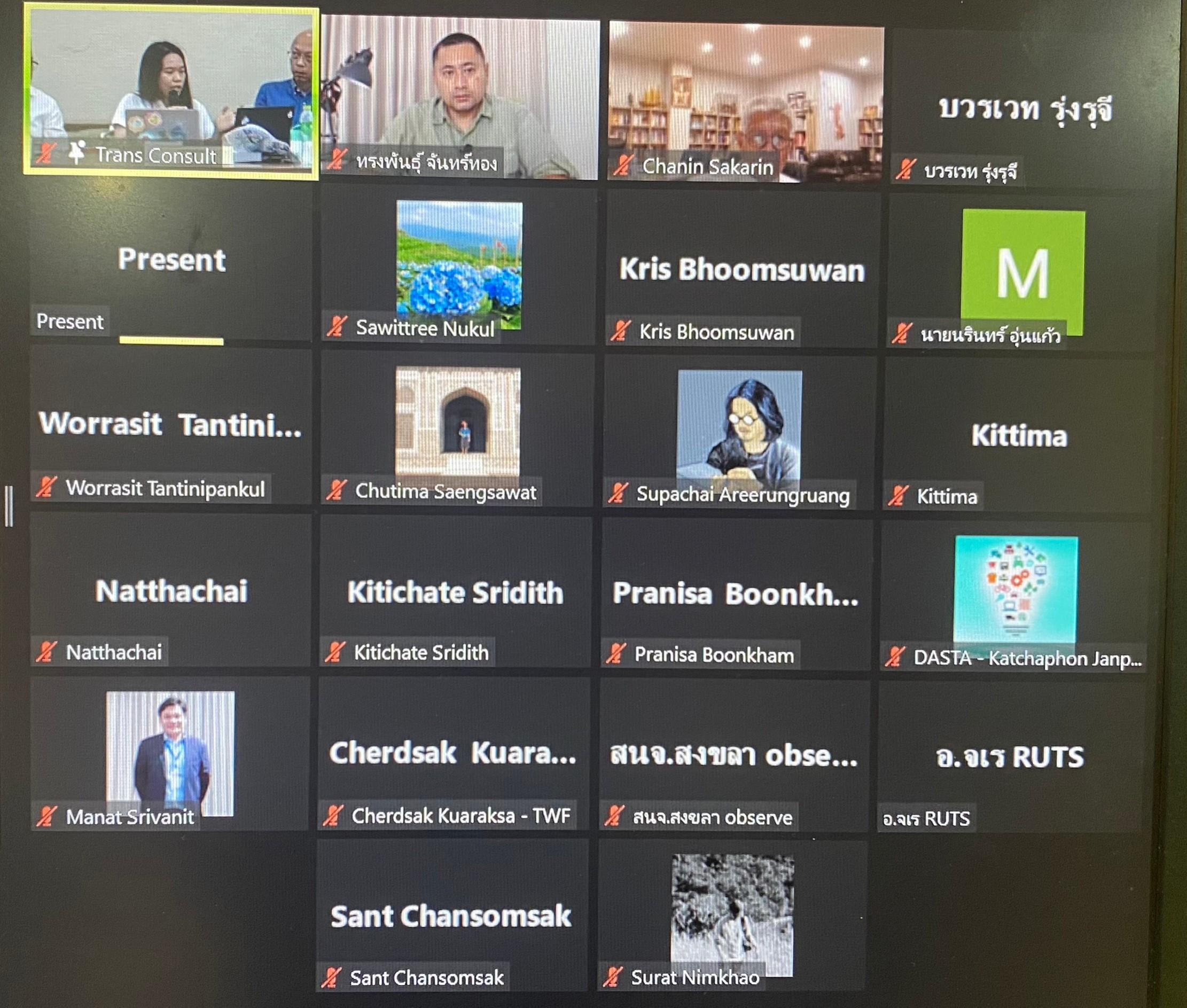Click muted mic icon beside Kris Bhoomsuwan
Viewport: 1187px width, 1008px height.
pyautogui.click(x=620, y=330)
